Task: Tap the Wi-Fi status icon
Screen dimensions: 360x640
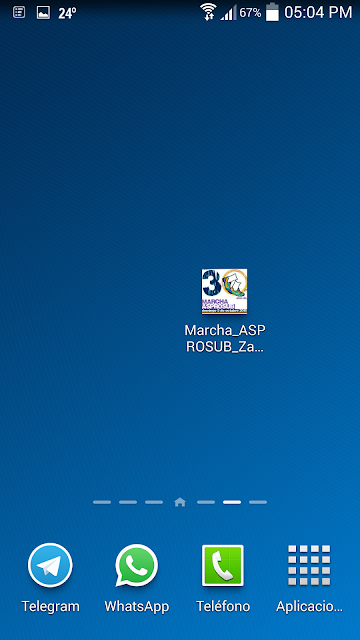Action: 209,12
